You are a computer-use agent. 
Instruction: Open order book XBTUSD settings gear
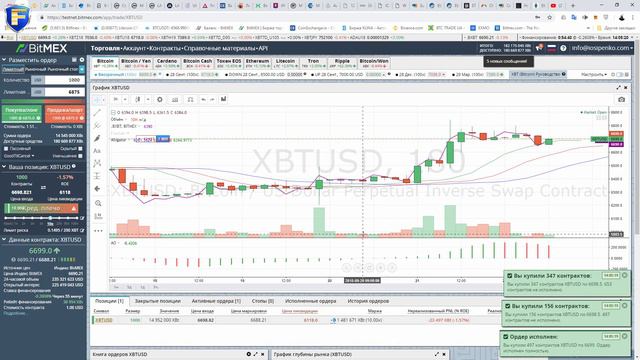tap(249, 354)
